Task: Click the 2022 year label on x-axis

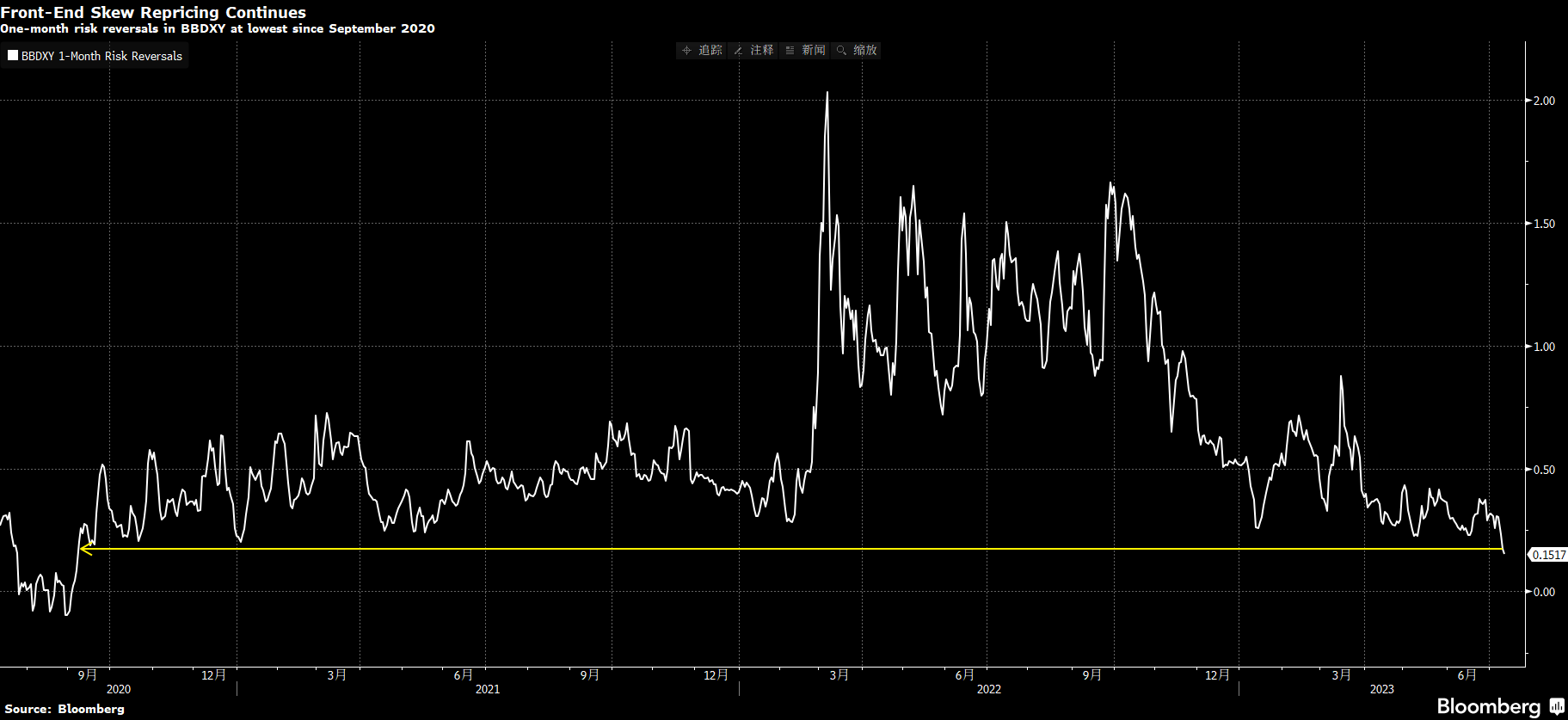Action: point(989,689)
